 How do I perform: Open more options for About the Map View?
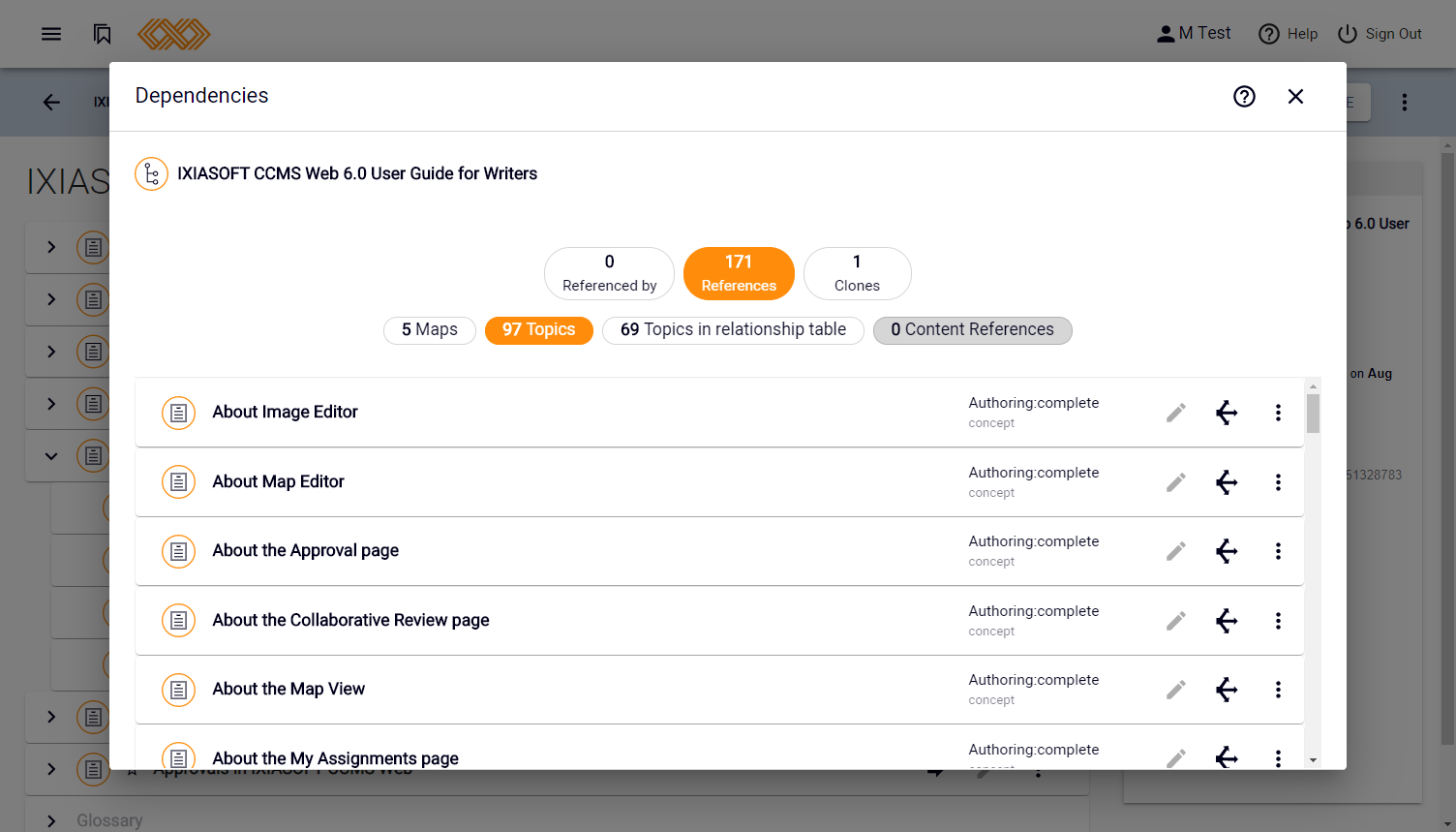[1278, 690]
